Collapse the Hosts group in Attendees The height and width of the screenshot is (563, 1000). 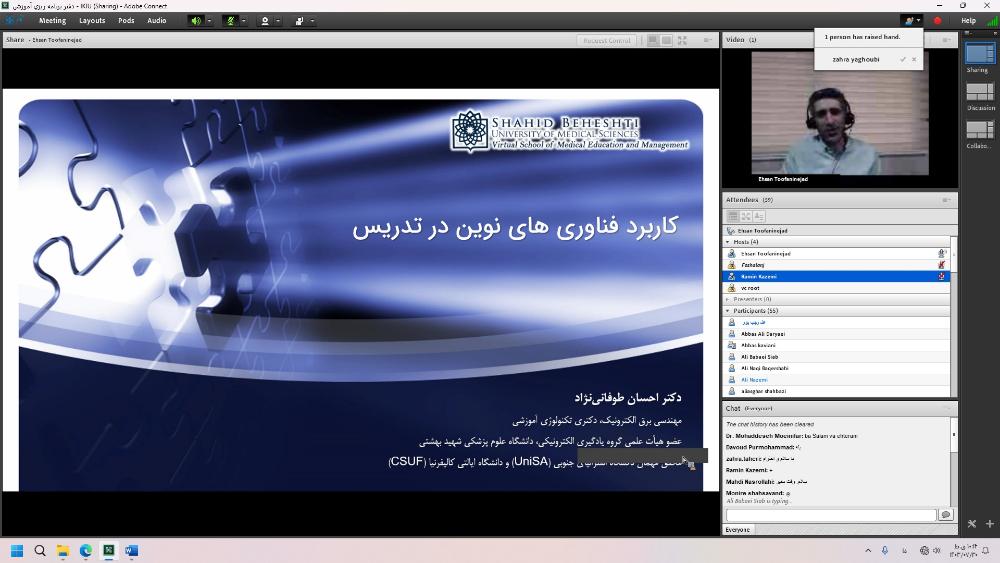pyautogui.click(x=728, y=242)
